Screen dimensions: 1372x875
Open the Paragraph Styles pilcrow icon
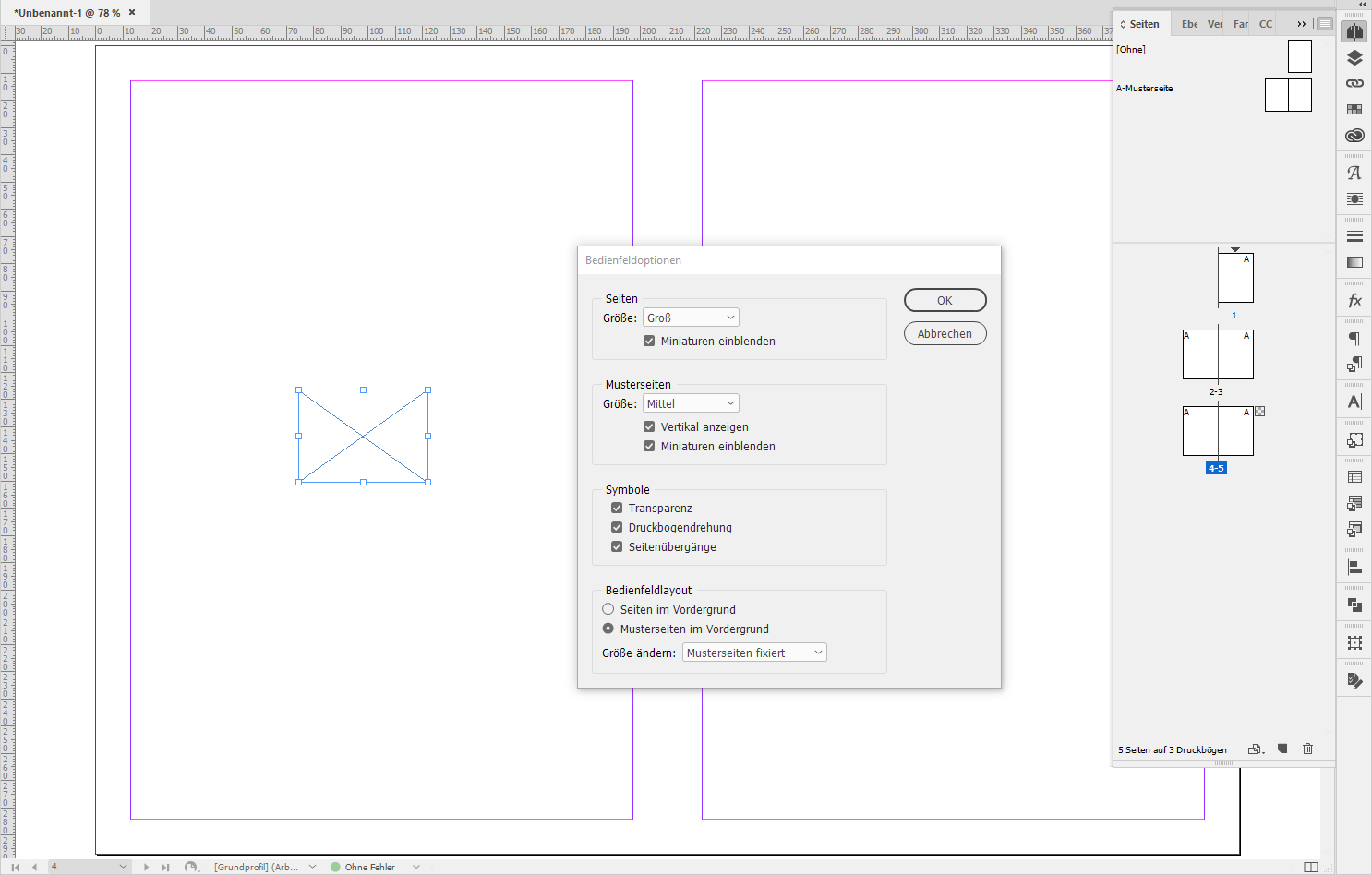[1354, 338]
